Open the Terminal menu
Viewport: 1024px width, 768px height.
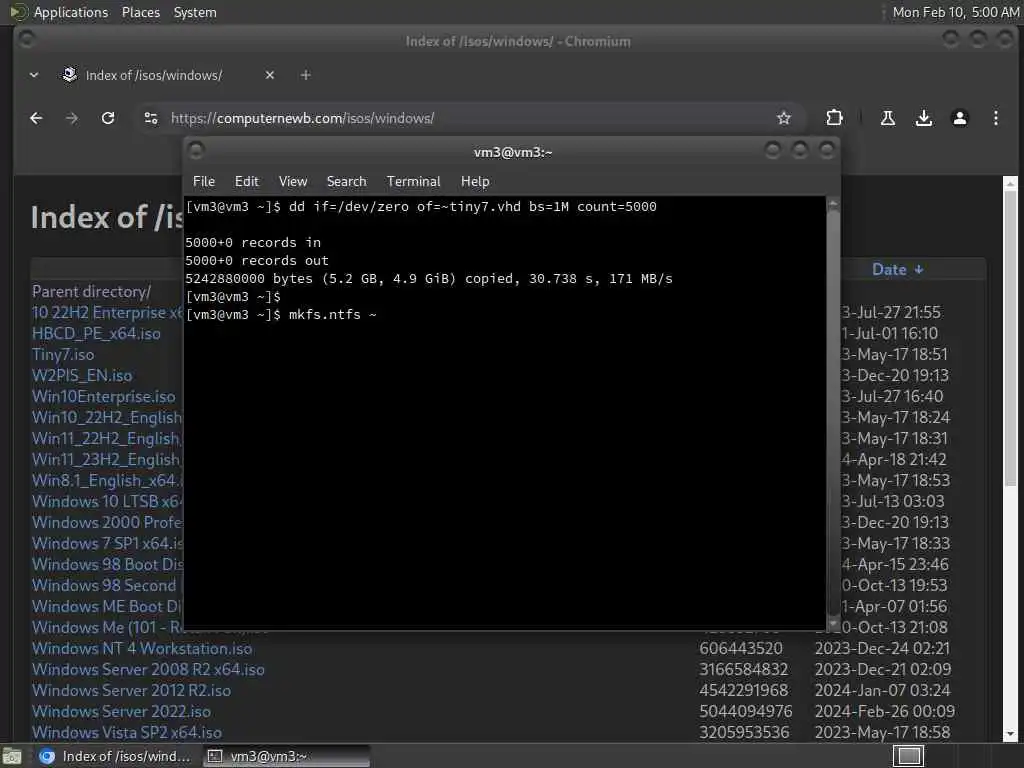point(413,182)
